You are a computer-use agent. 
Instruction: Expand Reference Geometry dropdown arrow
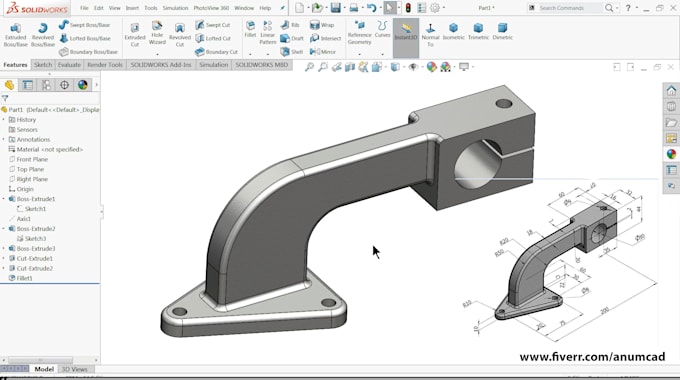pyautogui.click(x=360, y=54)
